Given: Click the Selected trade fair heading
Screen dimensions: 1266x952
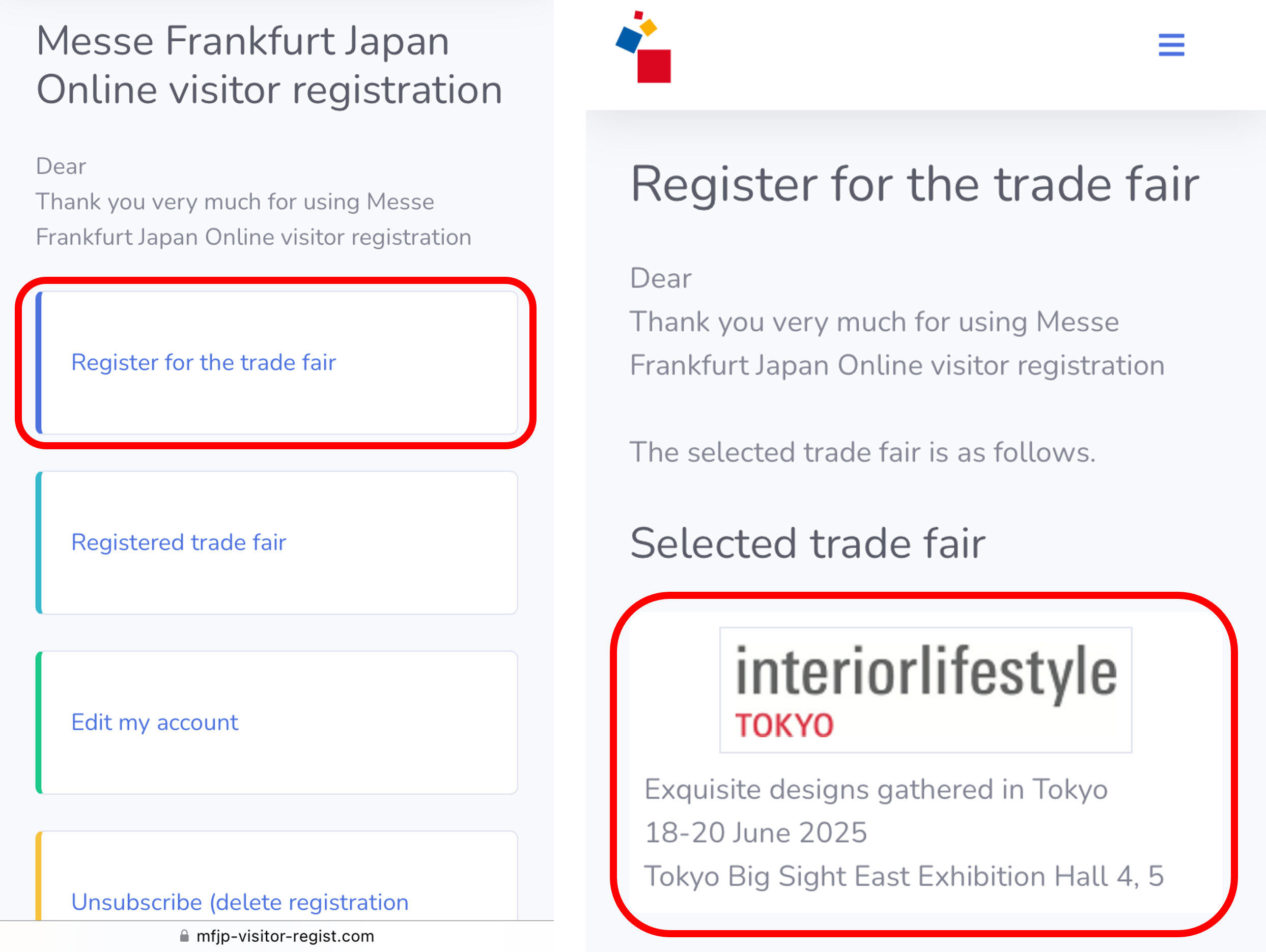Looking at the screenshot, I should (x=807, y=543).
